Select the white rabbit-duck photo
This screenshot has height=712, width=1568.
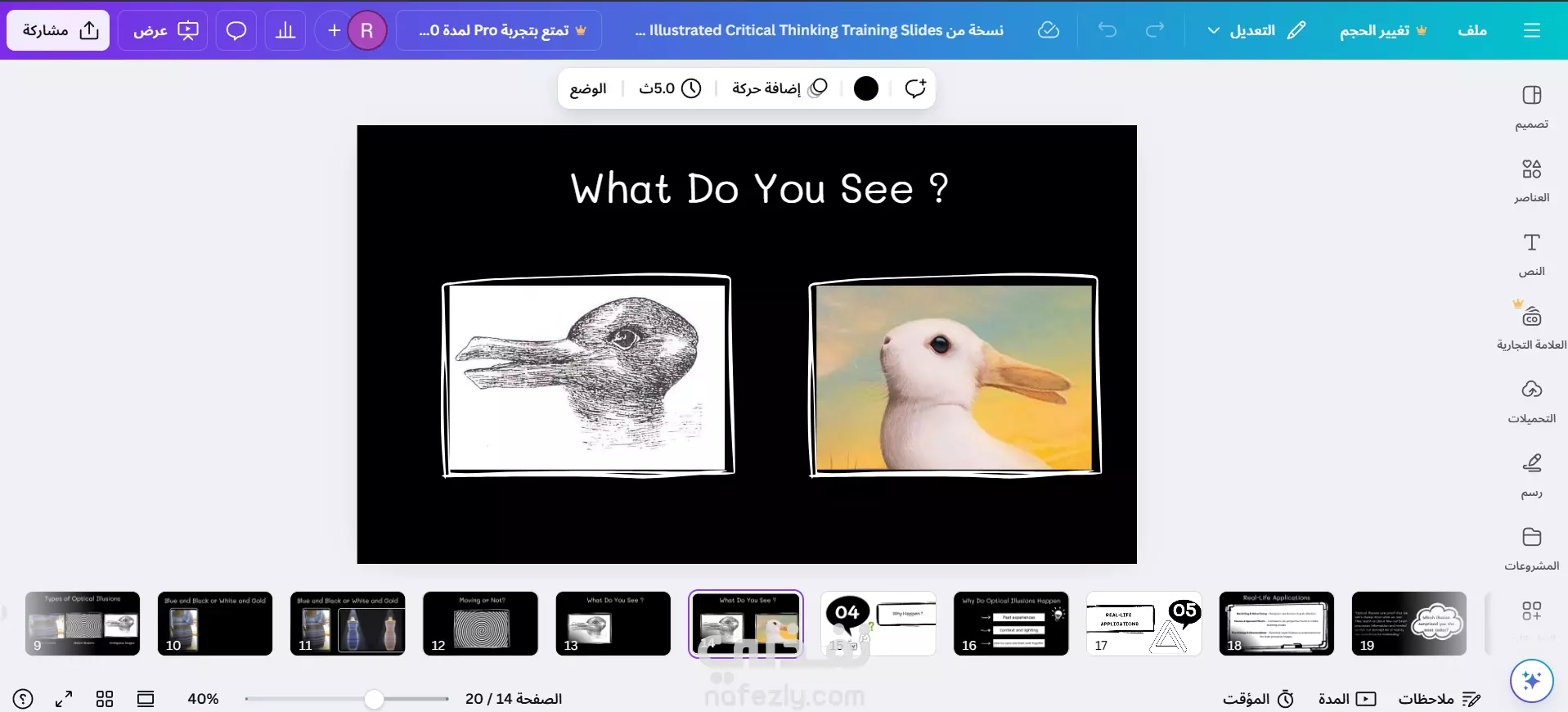(954, 377)
